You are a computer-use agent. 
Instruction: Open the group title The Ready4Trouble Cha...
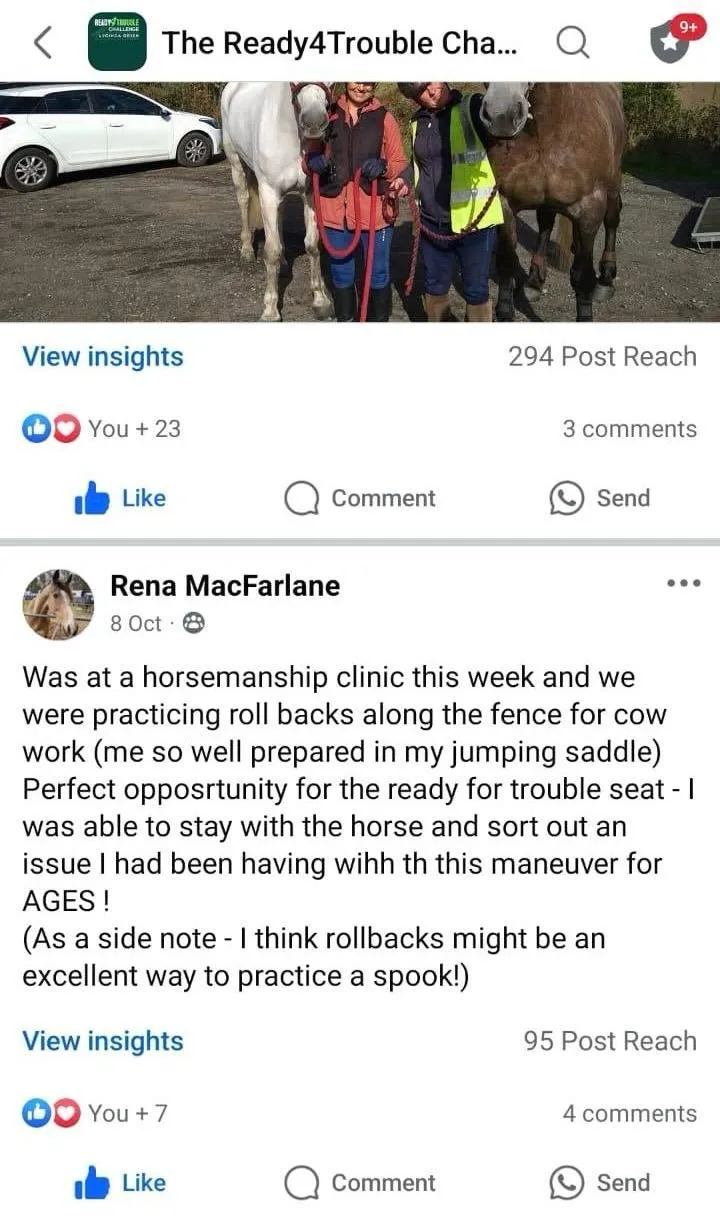click(x=340, y=43)
